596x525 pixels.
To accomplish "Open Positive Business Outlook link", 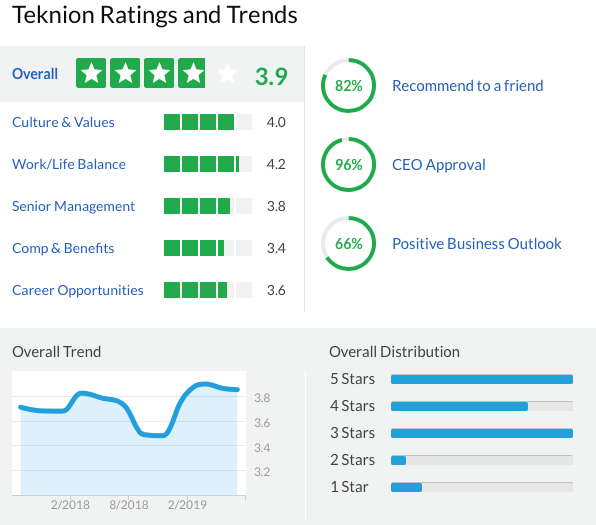I will 477,244.
